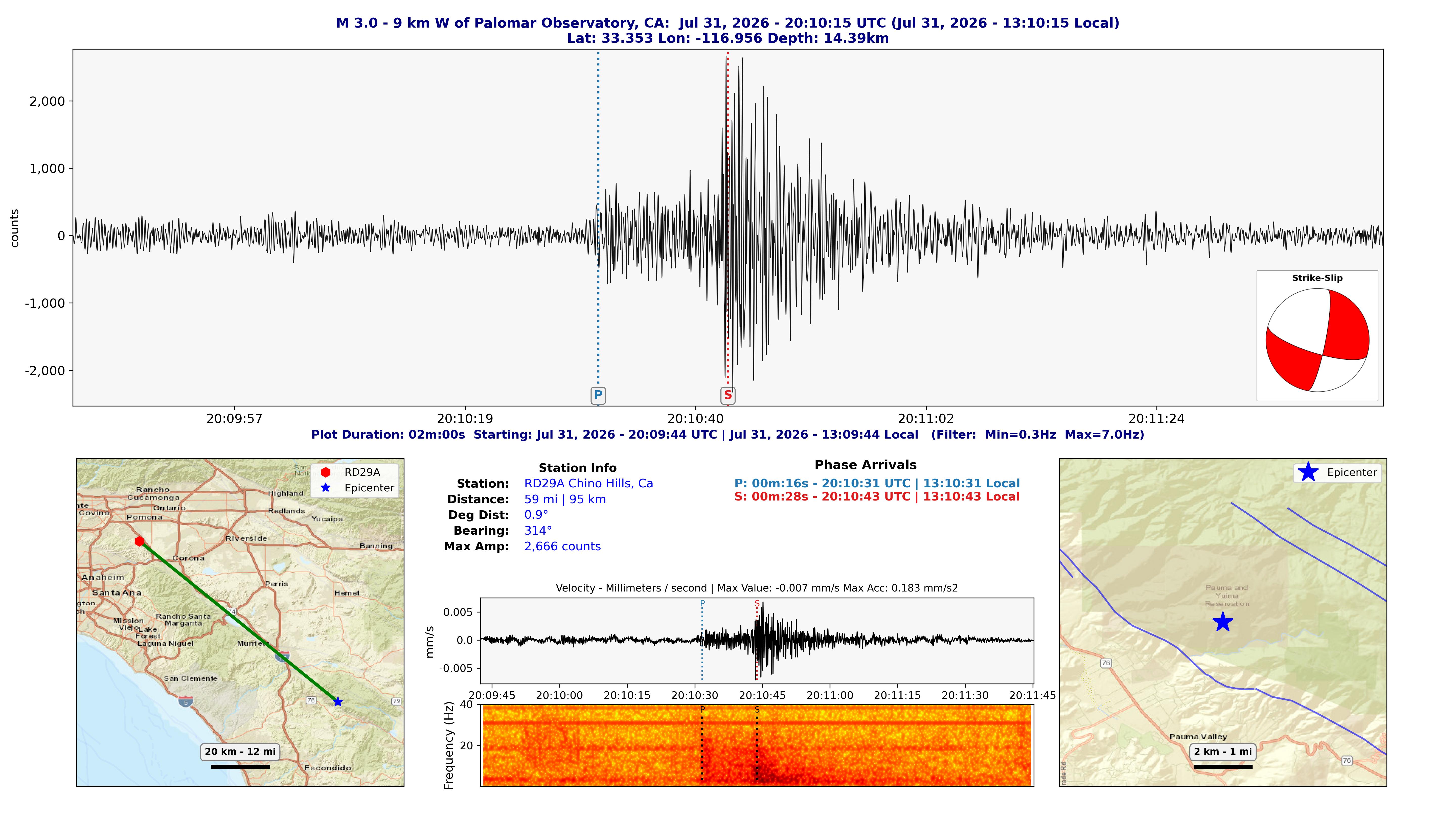
Task: Click the 'Banning' label on the regional map
Action: (x=376, y=546)
